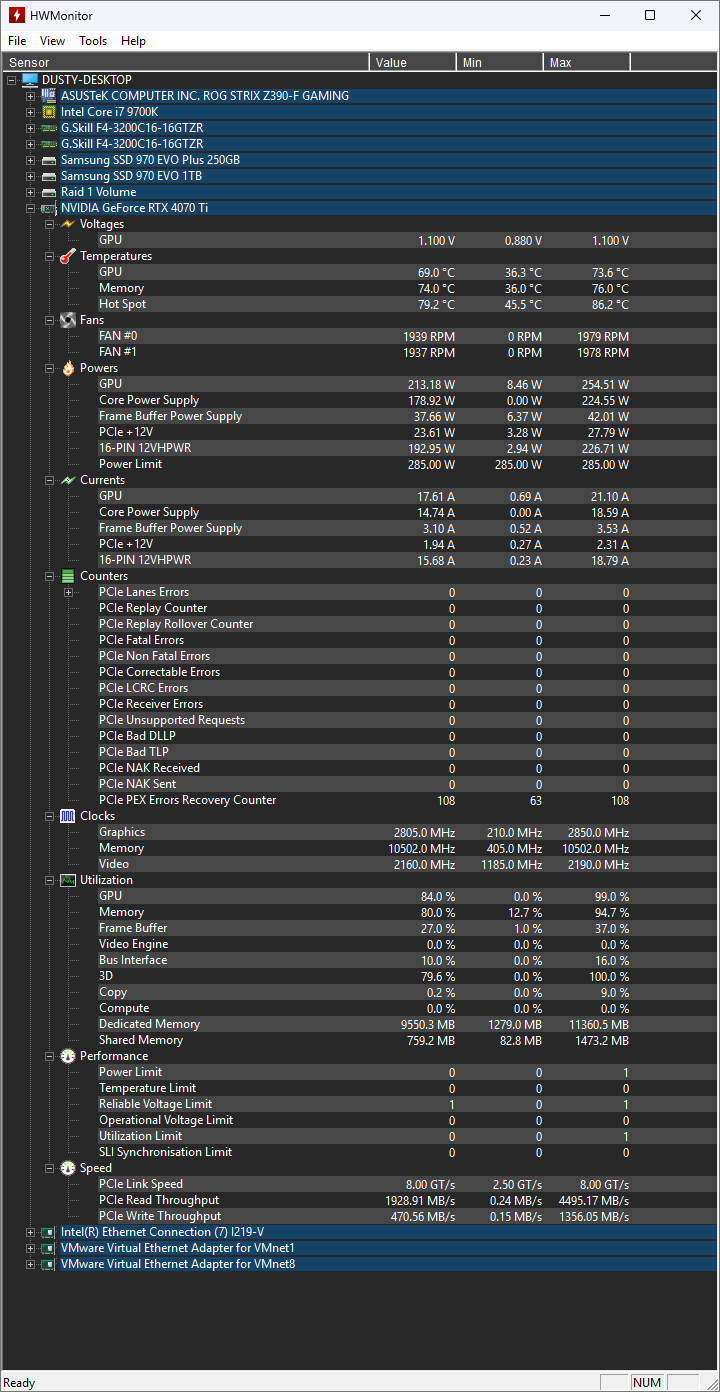The width and height of the screenshot is (720, 1392).
Task: Click the DUSTY-DESKTOP computer icon
Action: 30,80
